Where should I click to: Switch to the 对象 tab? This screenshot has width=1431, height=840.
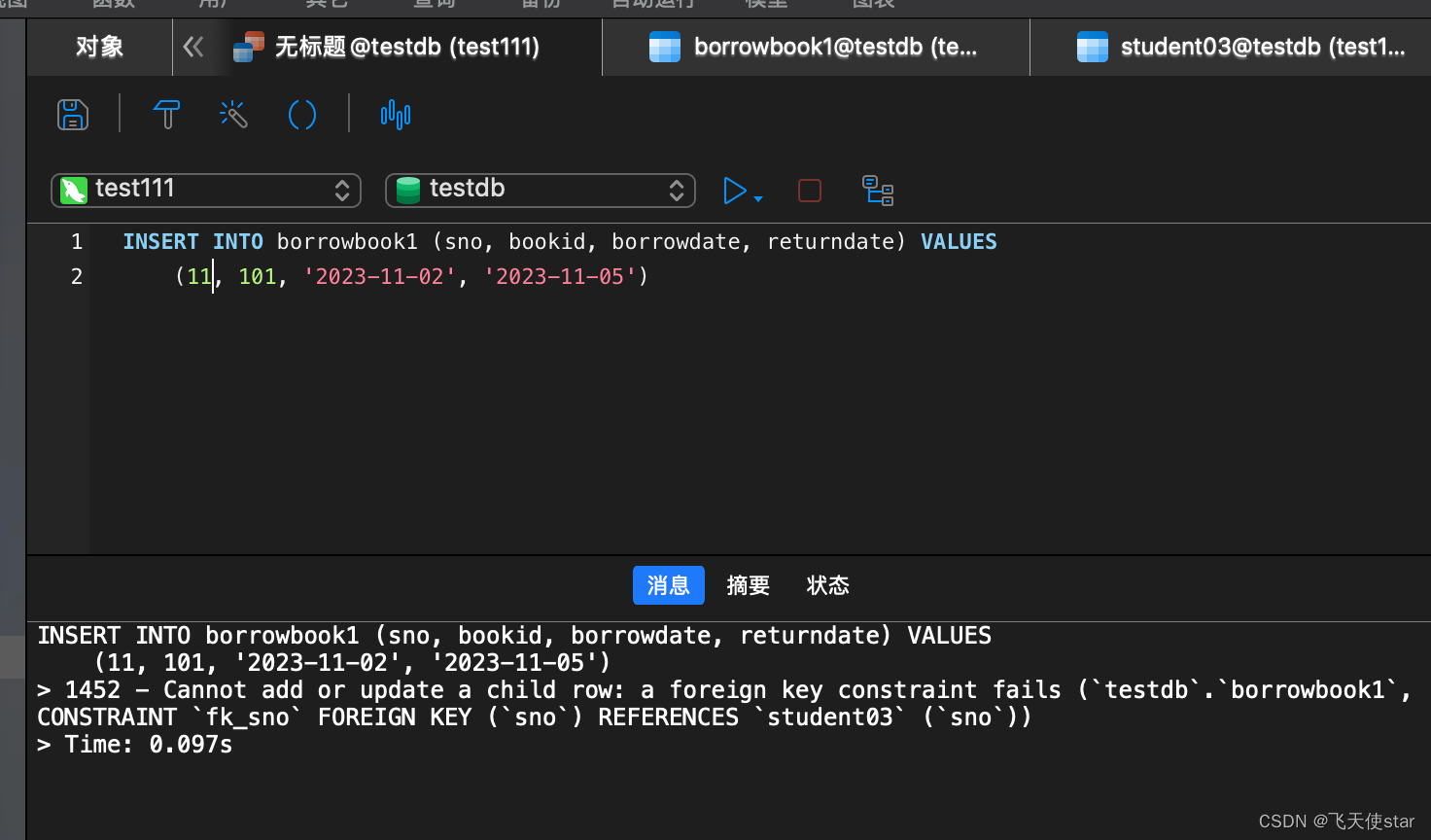click(100, 47)
